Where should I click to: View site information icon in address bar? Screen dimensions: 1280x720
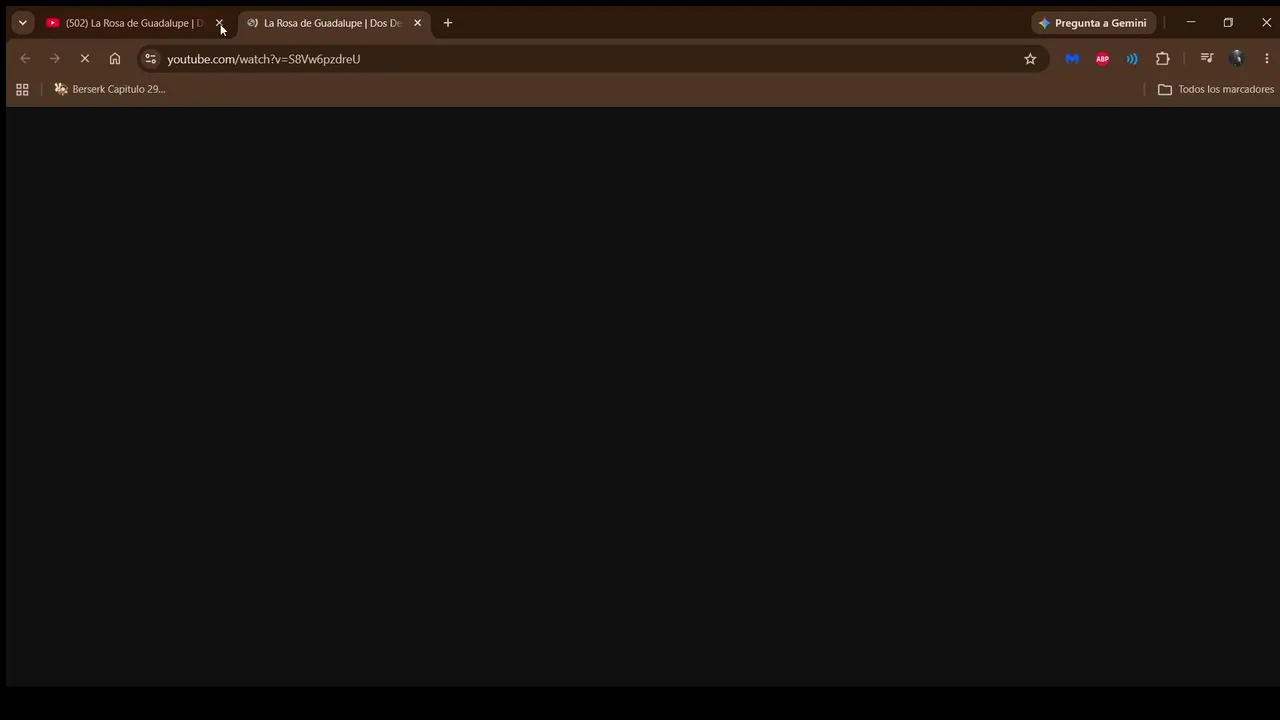150,59
